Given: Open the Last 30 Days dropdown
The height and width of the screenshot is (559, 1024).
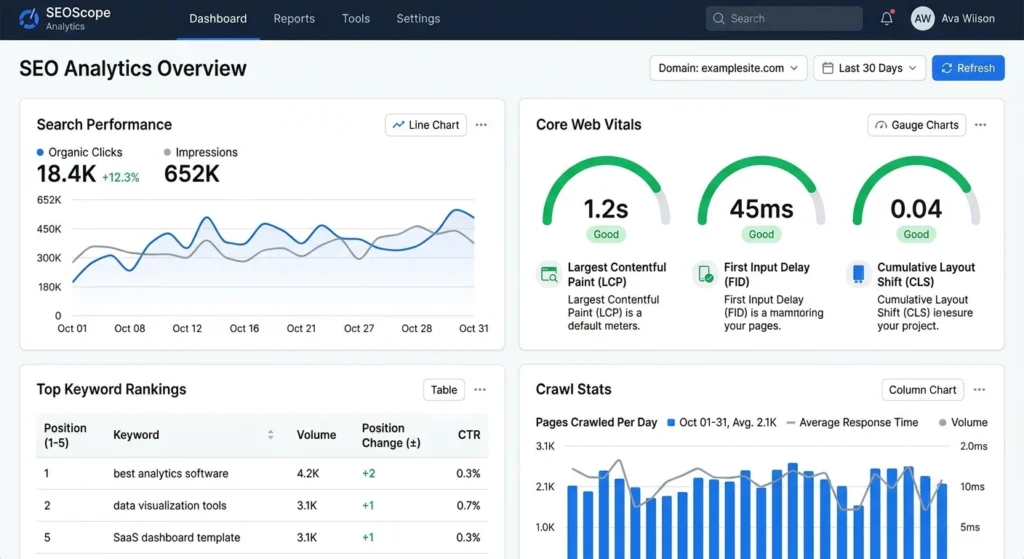Looking at the screenshot, I should pos(869,68).
